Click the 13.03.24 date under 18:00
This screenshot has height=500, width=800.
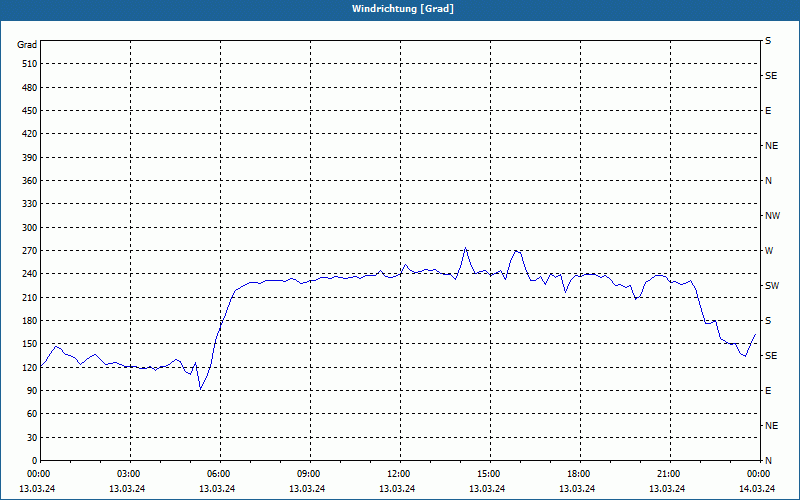(577, 489)
